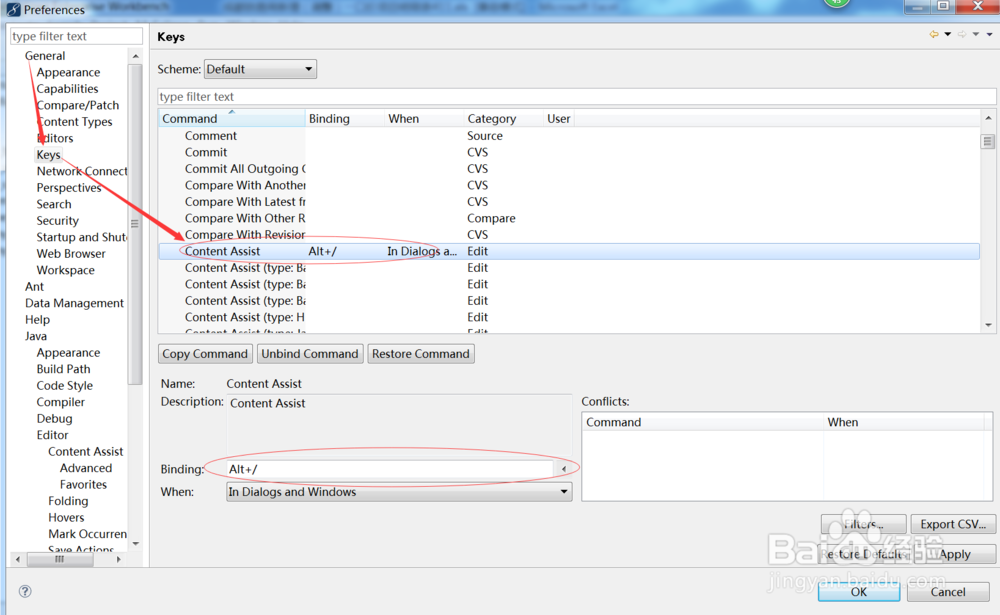Select Data Management tree item

point(74,303)
